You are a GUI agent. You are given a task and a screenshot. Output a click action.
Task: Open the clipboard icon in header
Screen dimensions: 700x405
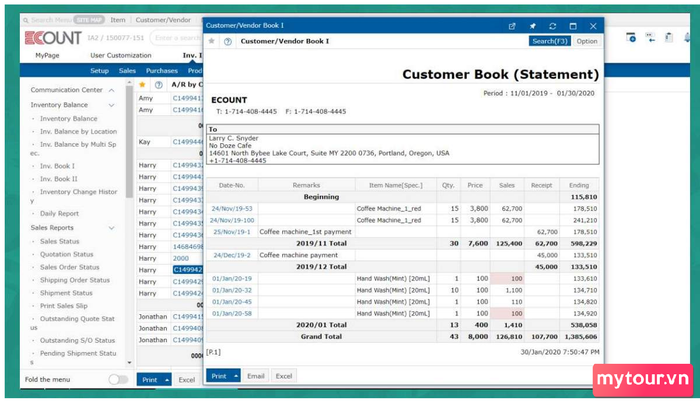(x=669, y=38)
